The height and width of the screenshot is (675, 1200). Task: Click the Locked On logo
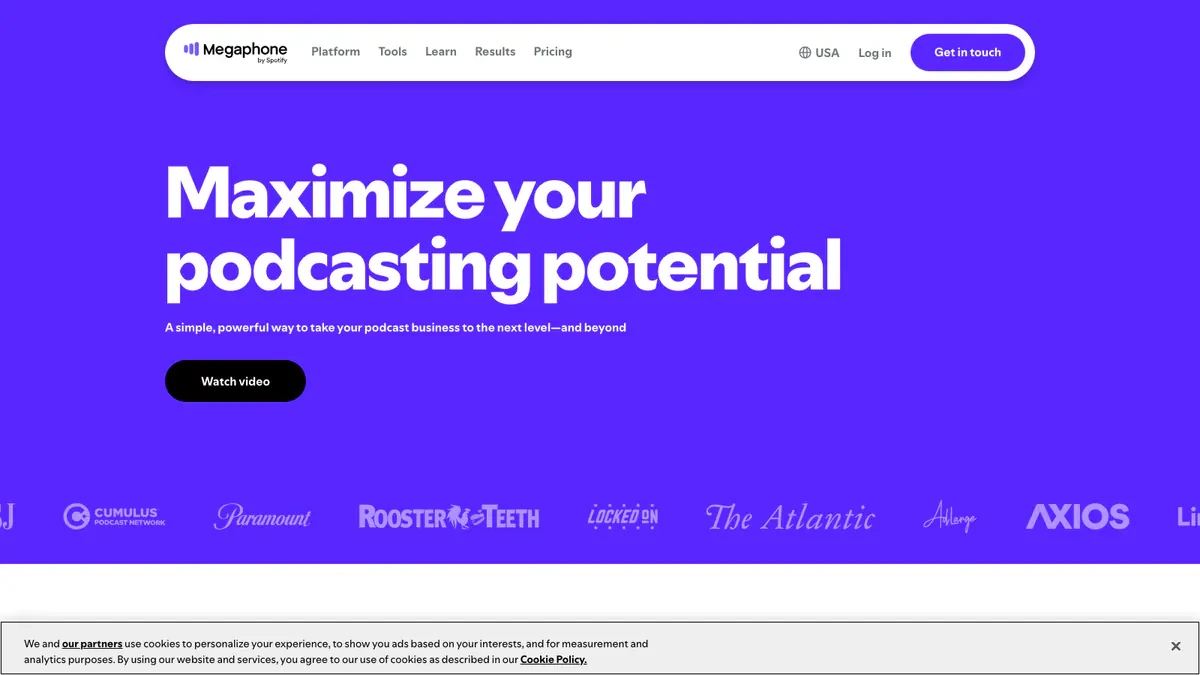pos(623,516)
